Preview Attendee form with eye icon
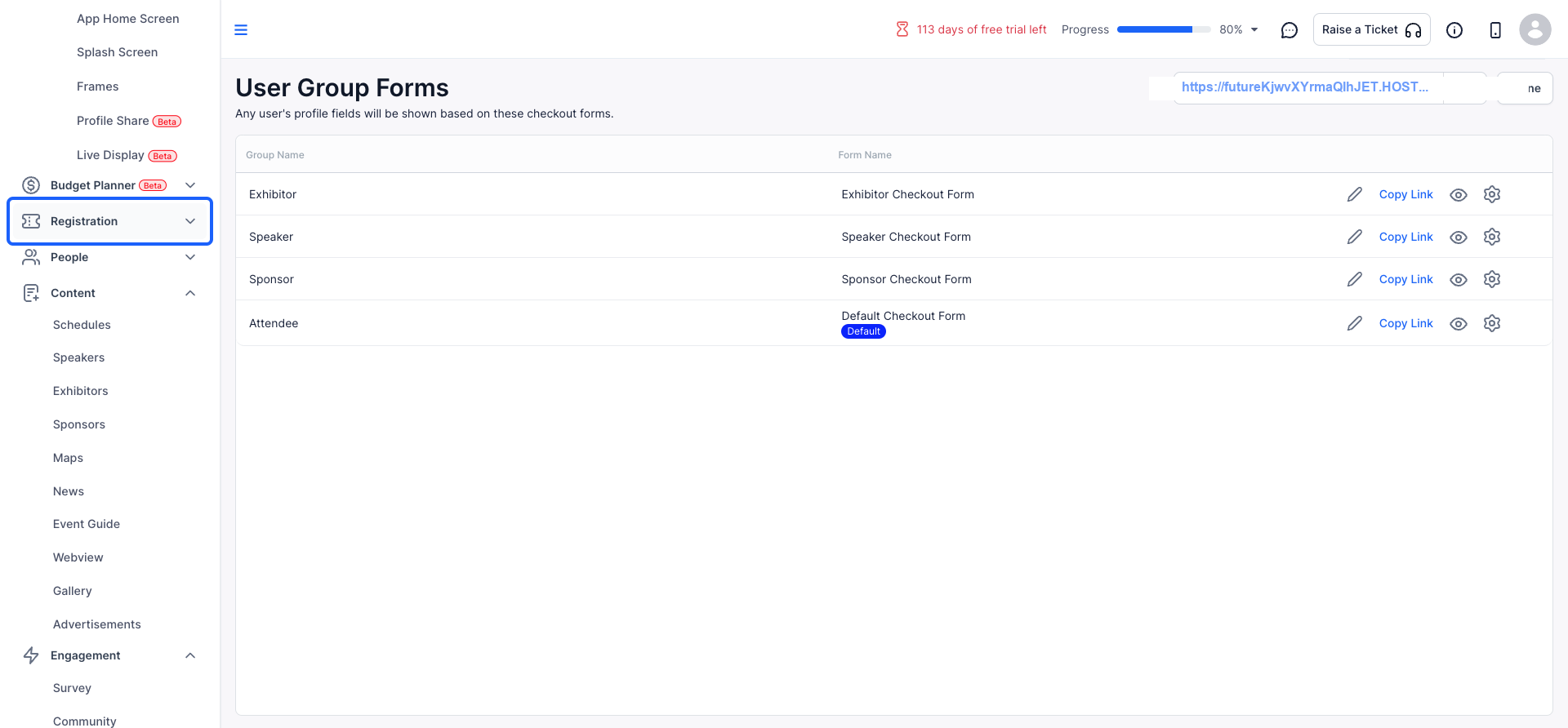This screenshot has height=728, width=1568. pos(1459,324)
